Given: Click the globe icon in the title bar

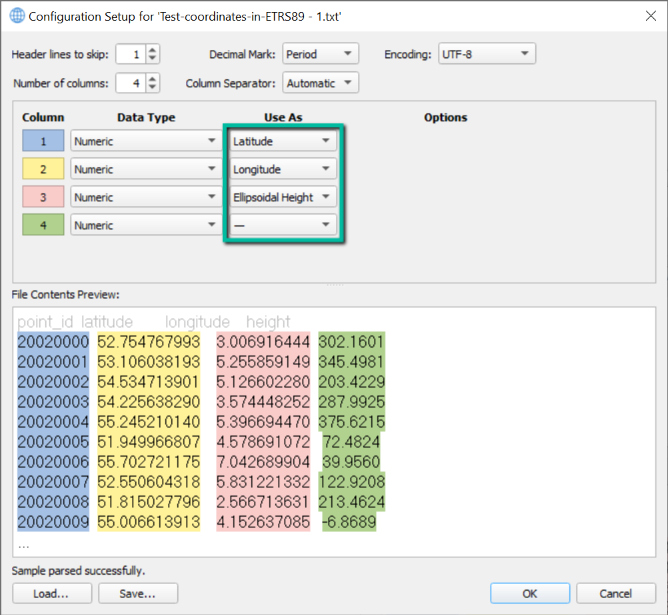Looking at the screenshot, I should pos(17,17).
